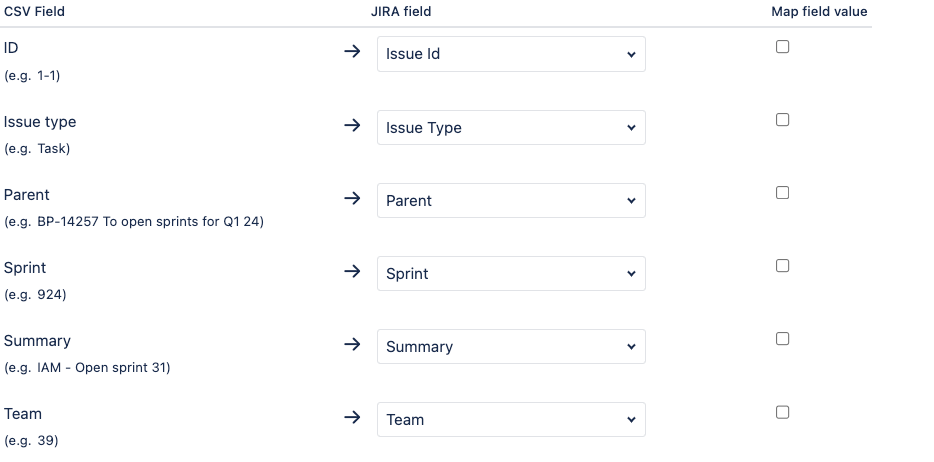Check map field value for Issue type
The width and height of the screenshot is (934, 462).
[782, 119]
